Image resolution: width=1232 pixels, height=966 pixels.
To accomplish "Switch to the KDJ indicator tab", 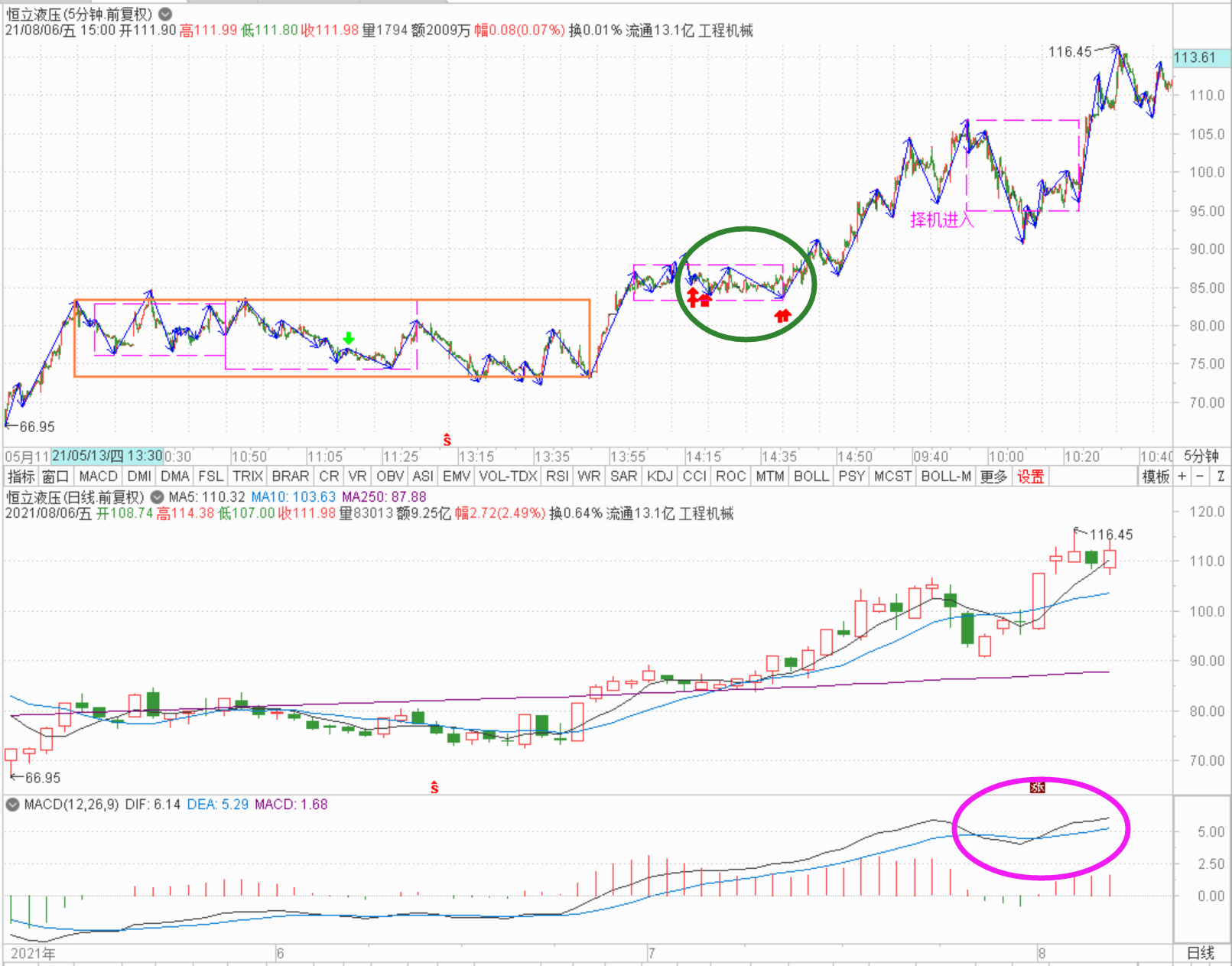I will [x=659, y=476].
